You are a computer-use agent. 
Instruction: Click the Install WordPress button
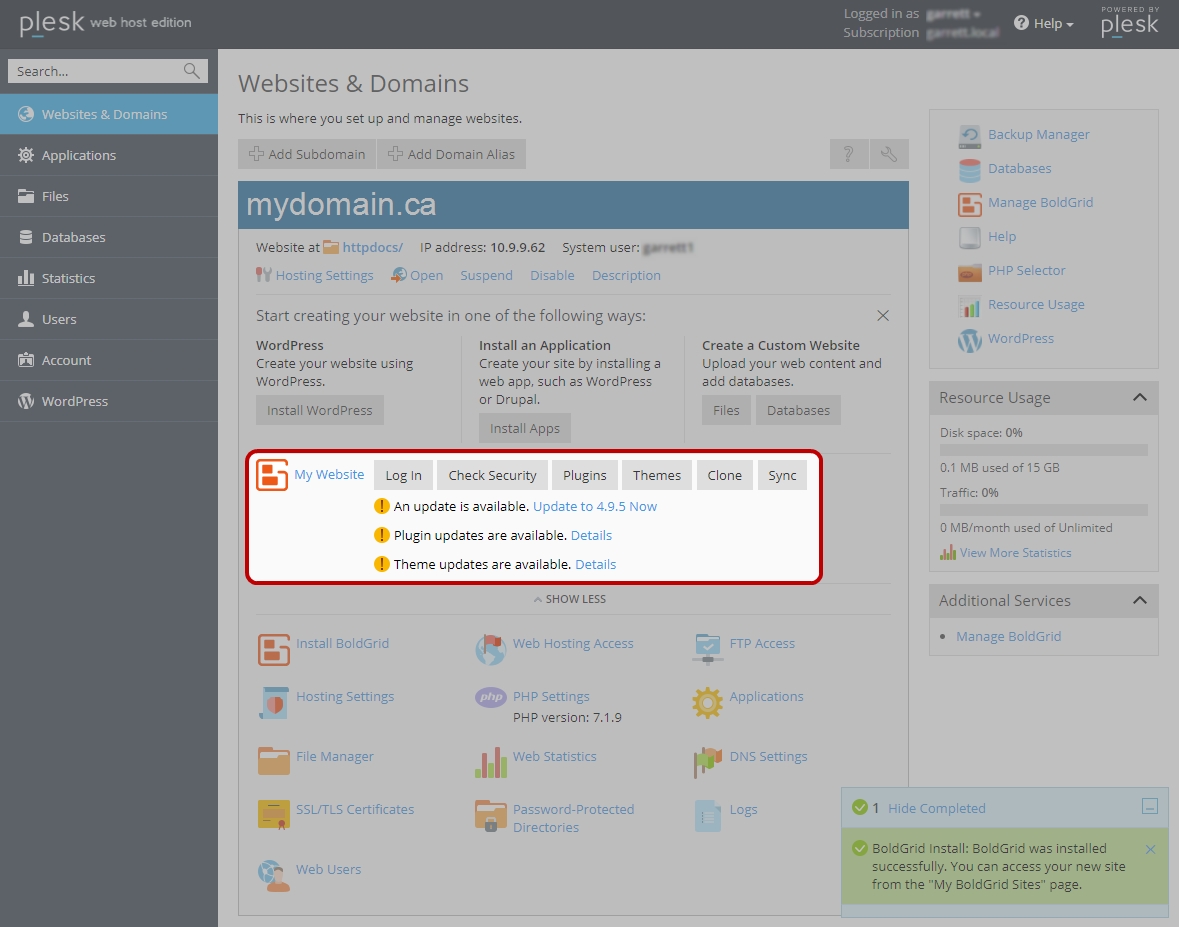(320, 410)
